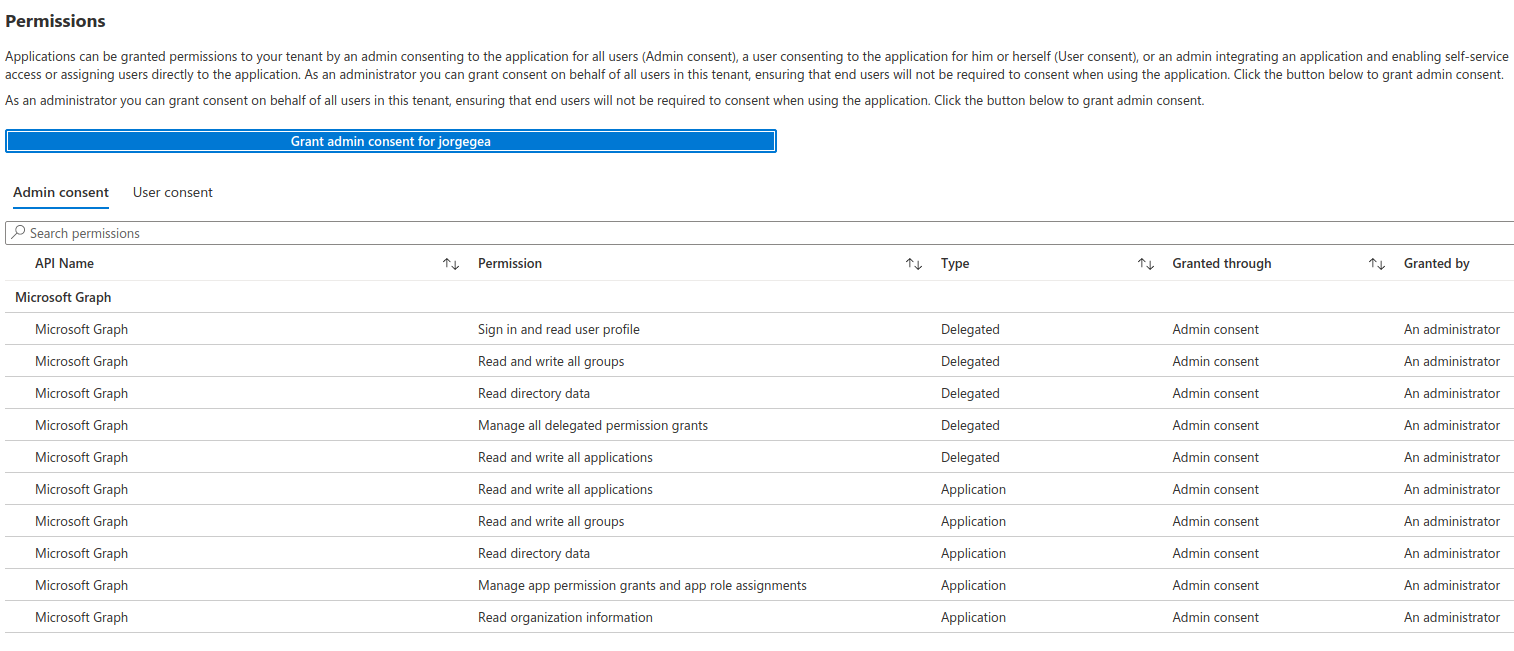Screen dimensions: 1514x651
Task: Click Microsoft Graph cell in Manage app permission grants row
Action: (81, 585)
